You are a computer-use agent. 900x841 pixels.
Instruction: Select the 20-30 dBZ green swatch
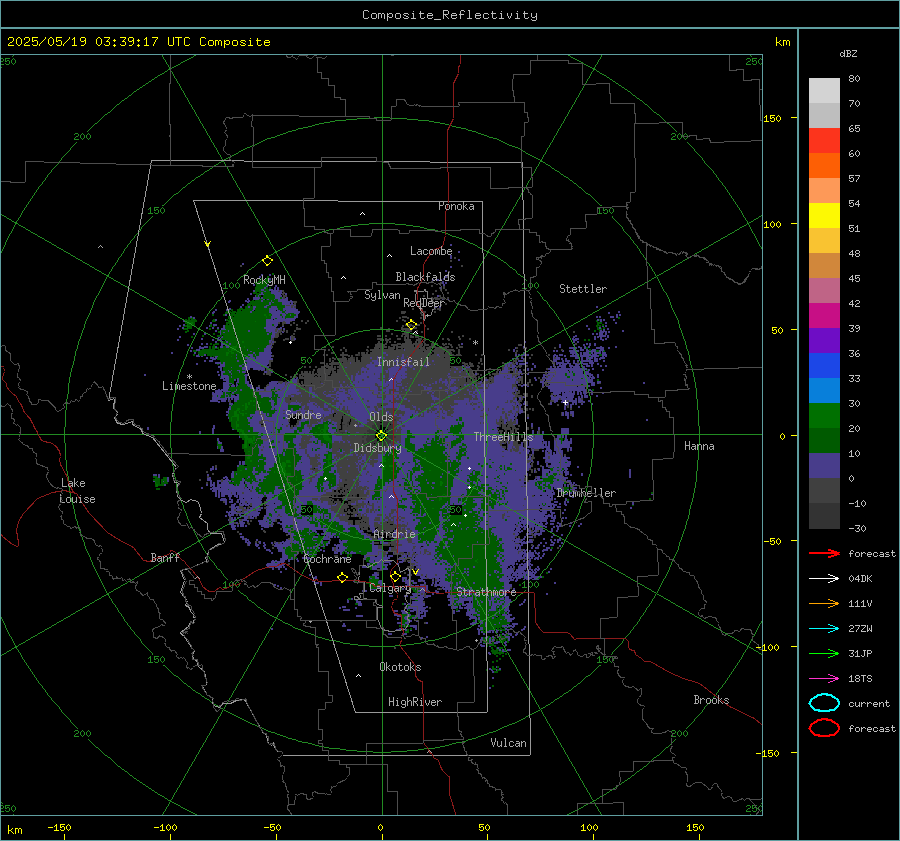(824, 416)
